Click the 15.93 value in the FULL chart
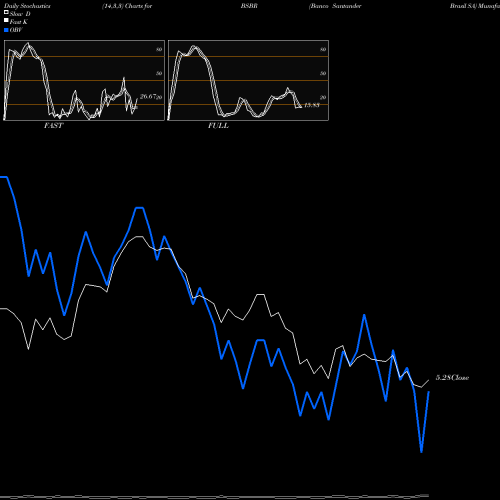 click(x=312, y=105)
